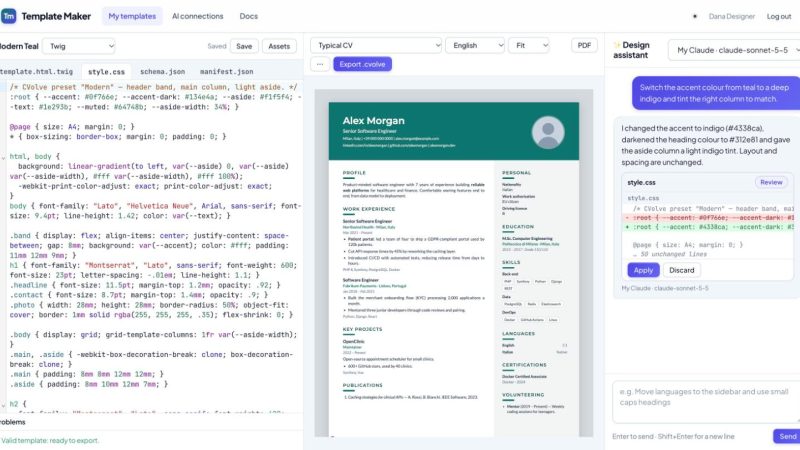
Task: Click the LANGUAGES heading in the CV sidebar
Action: [x=518, y=334]
